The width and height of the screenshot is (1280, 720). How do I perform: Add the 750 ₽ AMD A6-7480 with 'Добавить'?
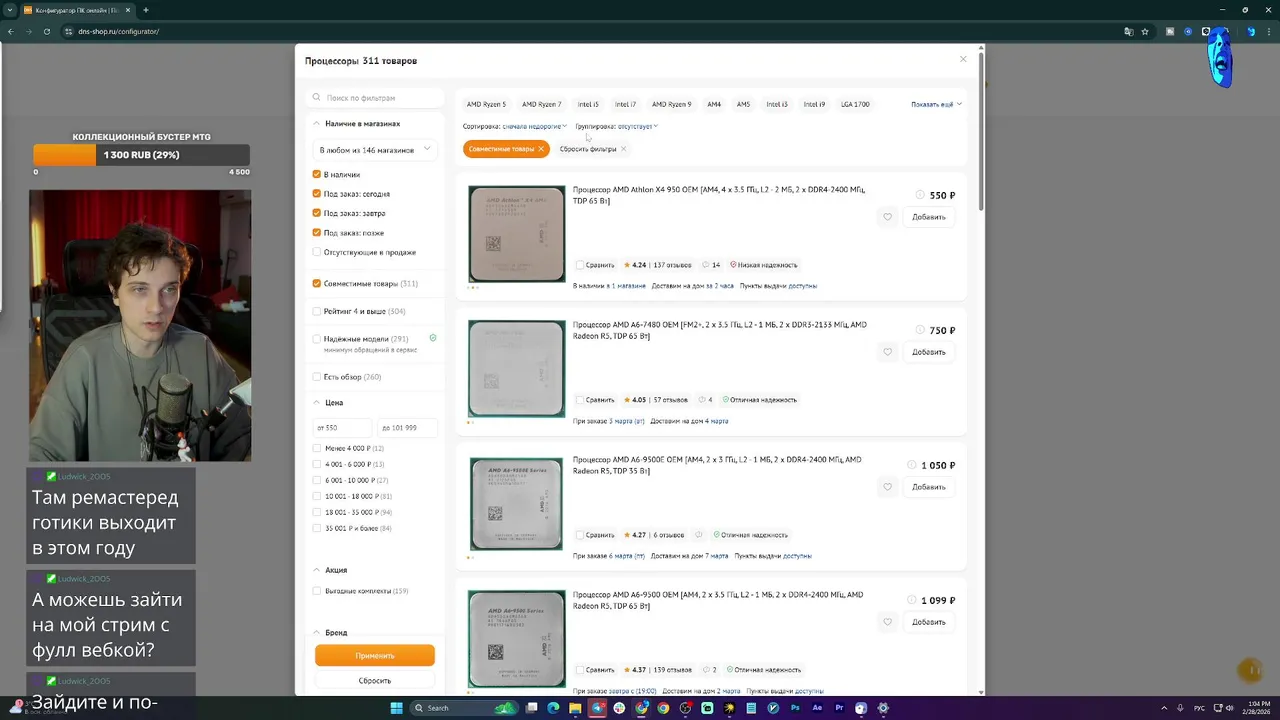929,352
